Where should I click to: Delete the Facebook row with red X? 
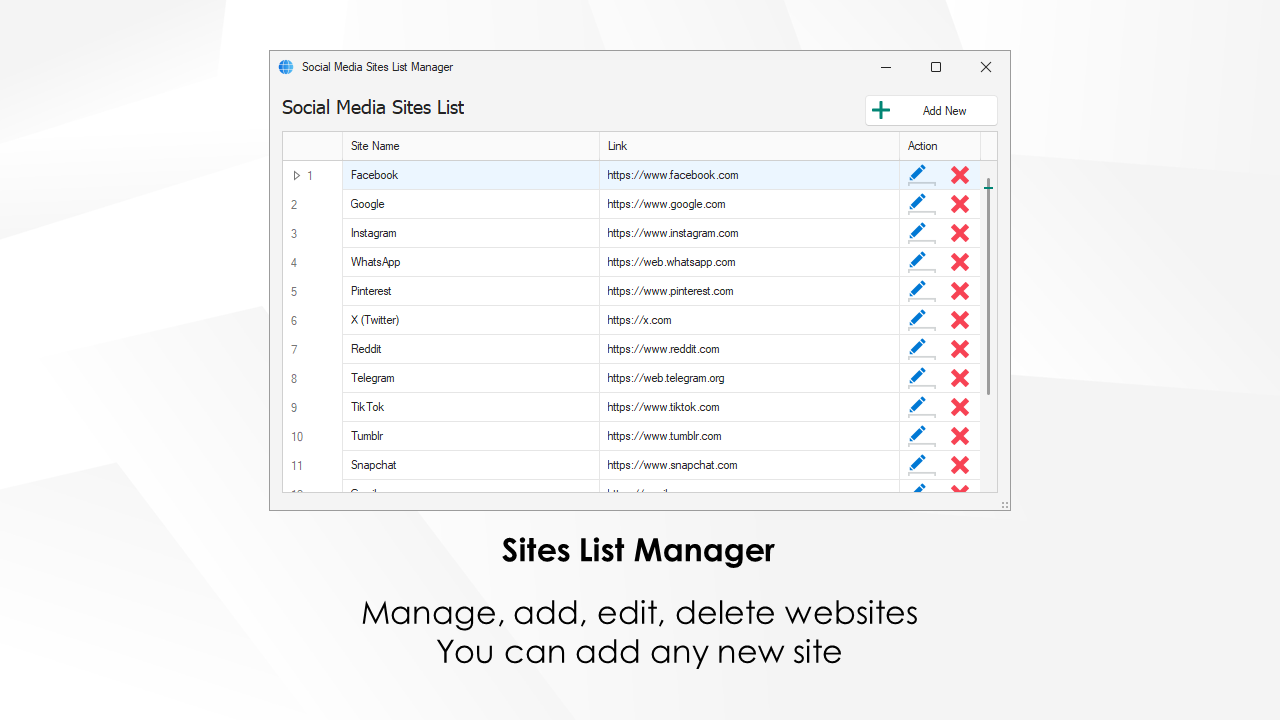960,175
